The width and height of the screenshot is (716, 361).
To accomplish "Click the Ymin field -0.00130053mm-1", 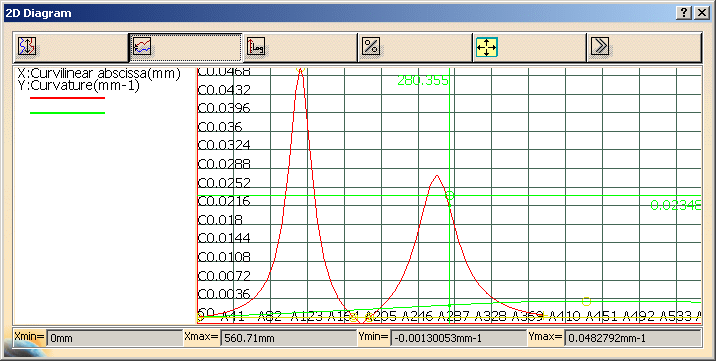I will (x=459, y=339).
